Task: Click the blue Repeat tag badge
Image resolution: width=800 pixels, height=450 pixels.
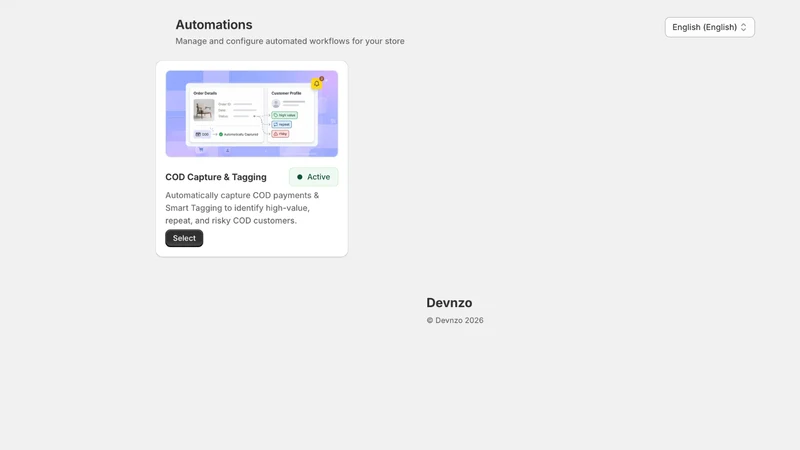Action: (282, 124)
